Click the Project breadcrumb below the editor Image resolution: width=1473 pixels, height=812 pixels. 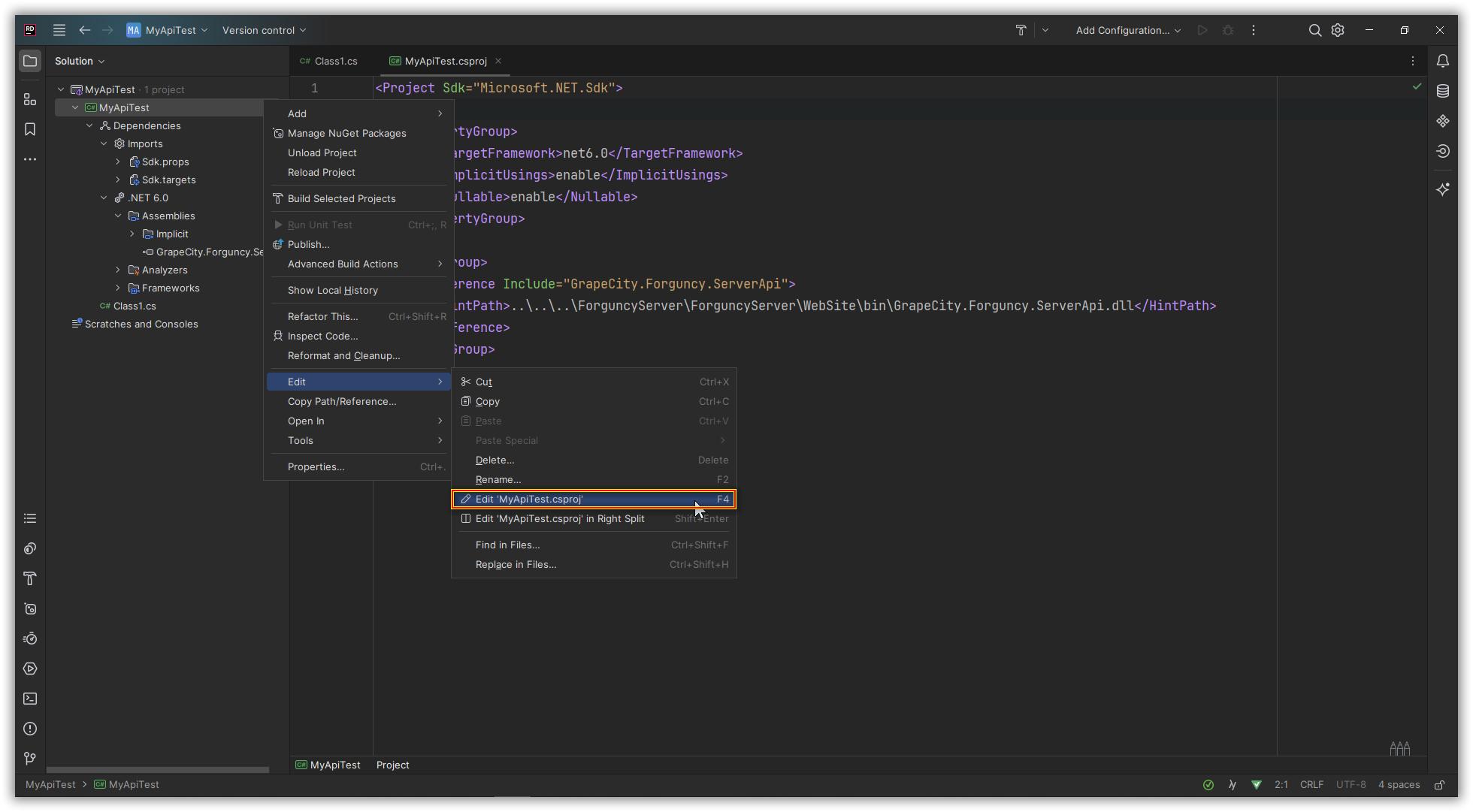click(392, 765)
